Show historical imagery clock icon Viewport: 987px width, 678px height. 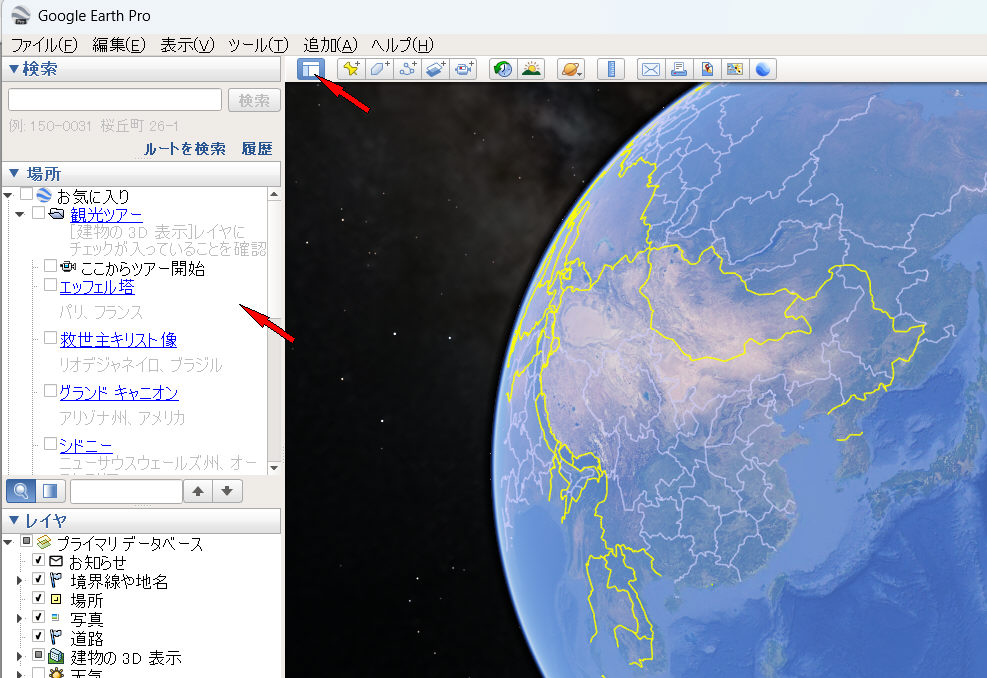503,69
